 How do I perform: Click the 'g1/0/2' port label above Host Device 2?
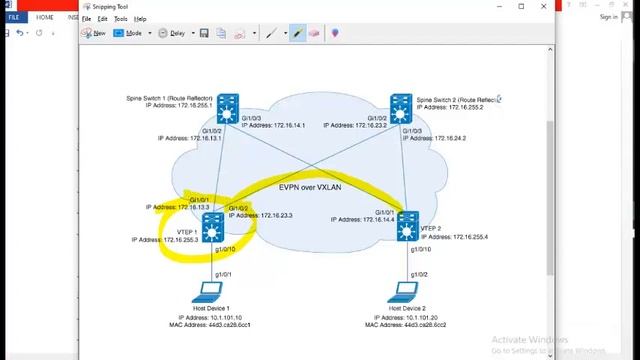[419, 275]
